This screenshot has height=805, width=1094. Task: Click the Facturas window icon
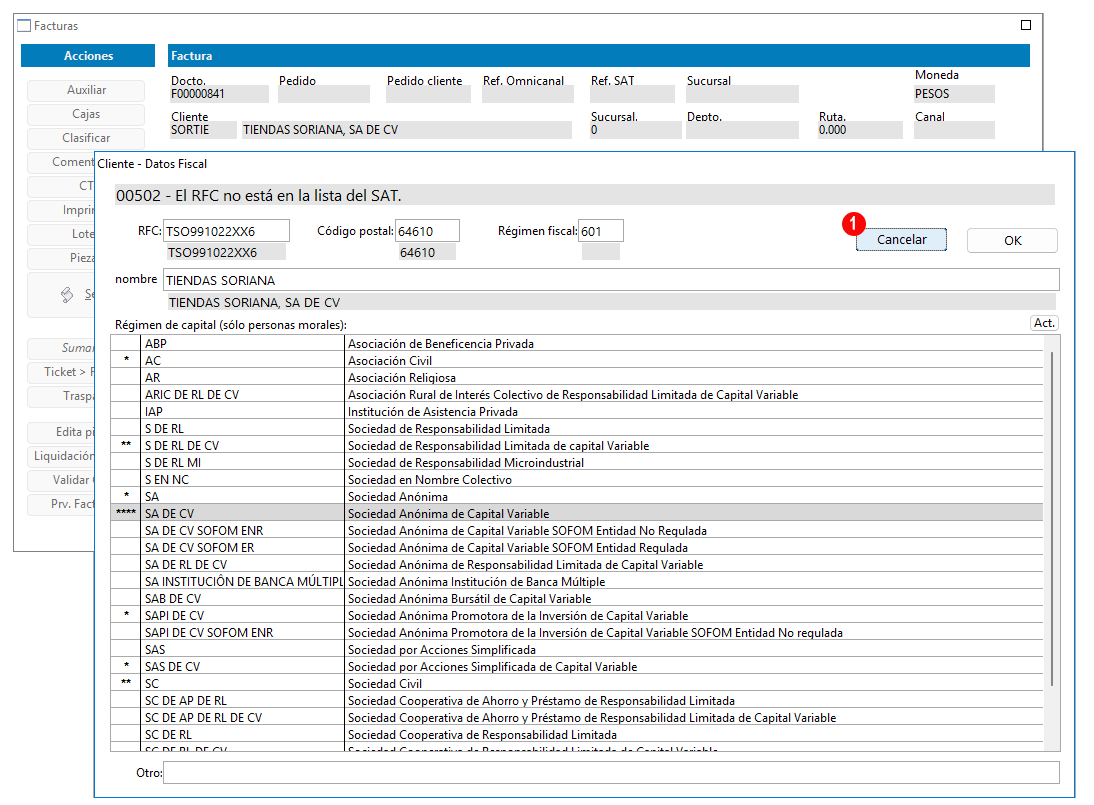coord(24,26)
